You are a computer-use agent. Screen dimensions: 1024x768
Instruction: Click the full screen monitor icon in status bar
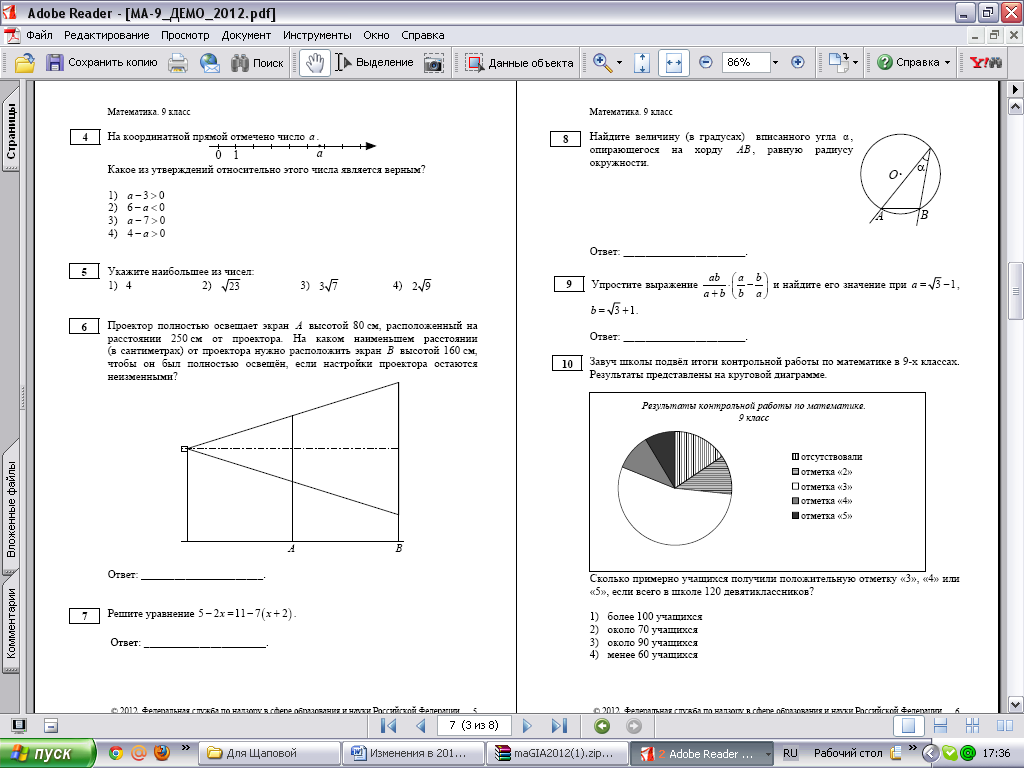(x=20, y=726)
